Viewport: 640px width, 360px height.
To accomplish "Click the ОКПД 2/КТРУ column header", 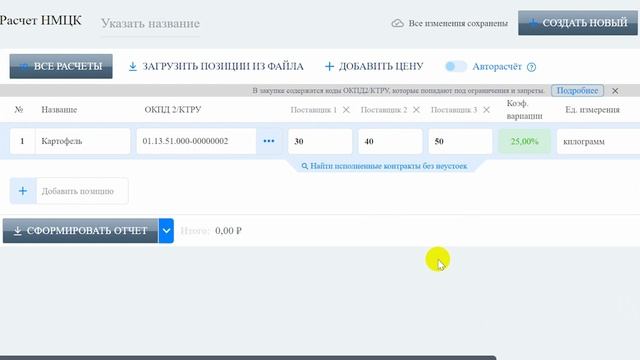I will pos(173,110).
